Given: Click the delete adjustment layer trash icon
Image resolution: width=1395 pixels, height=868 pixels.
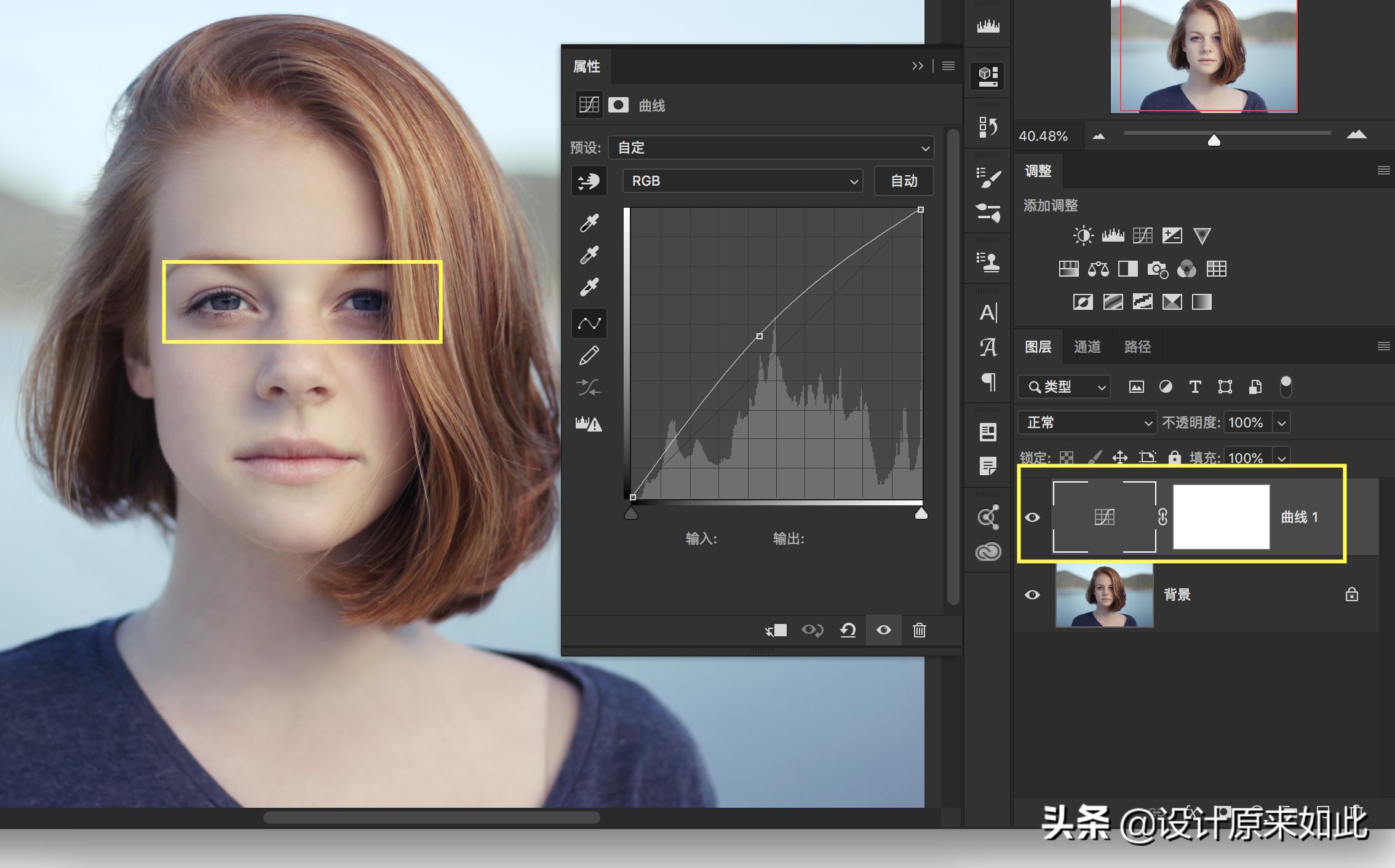Looking at the screenshot, I should 919,630.
